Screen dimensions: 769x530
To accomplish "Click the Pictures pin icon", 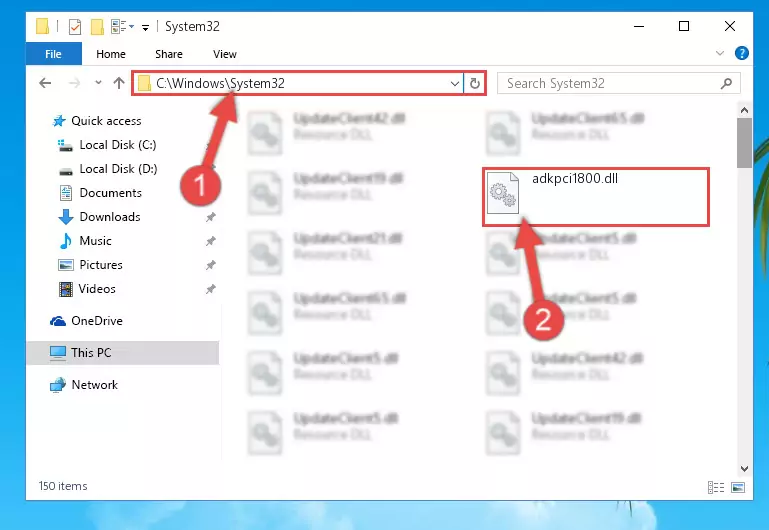I will pos(210,265).
